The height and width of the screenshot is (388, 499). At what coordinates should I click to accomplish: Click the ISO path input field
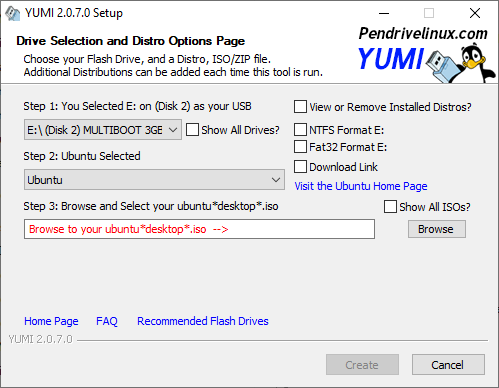coord(199,229)
